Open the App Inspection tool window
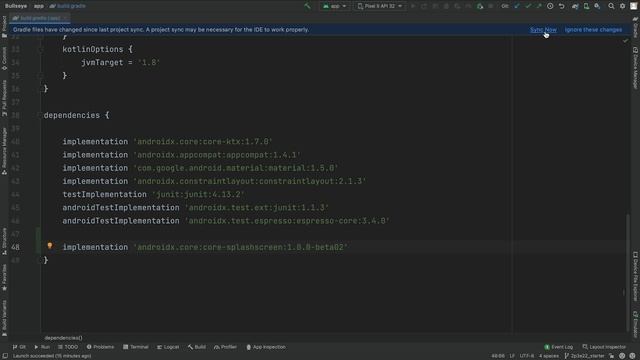This screenshot has width=640, height=360. point(266,347)
